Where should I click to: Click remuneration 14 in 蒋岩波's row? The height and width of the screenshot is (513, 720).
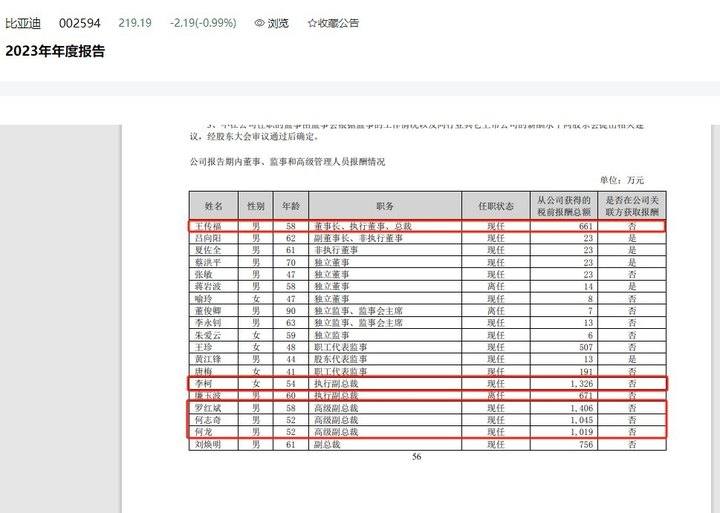point(588,286)
